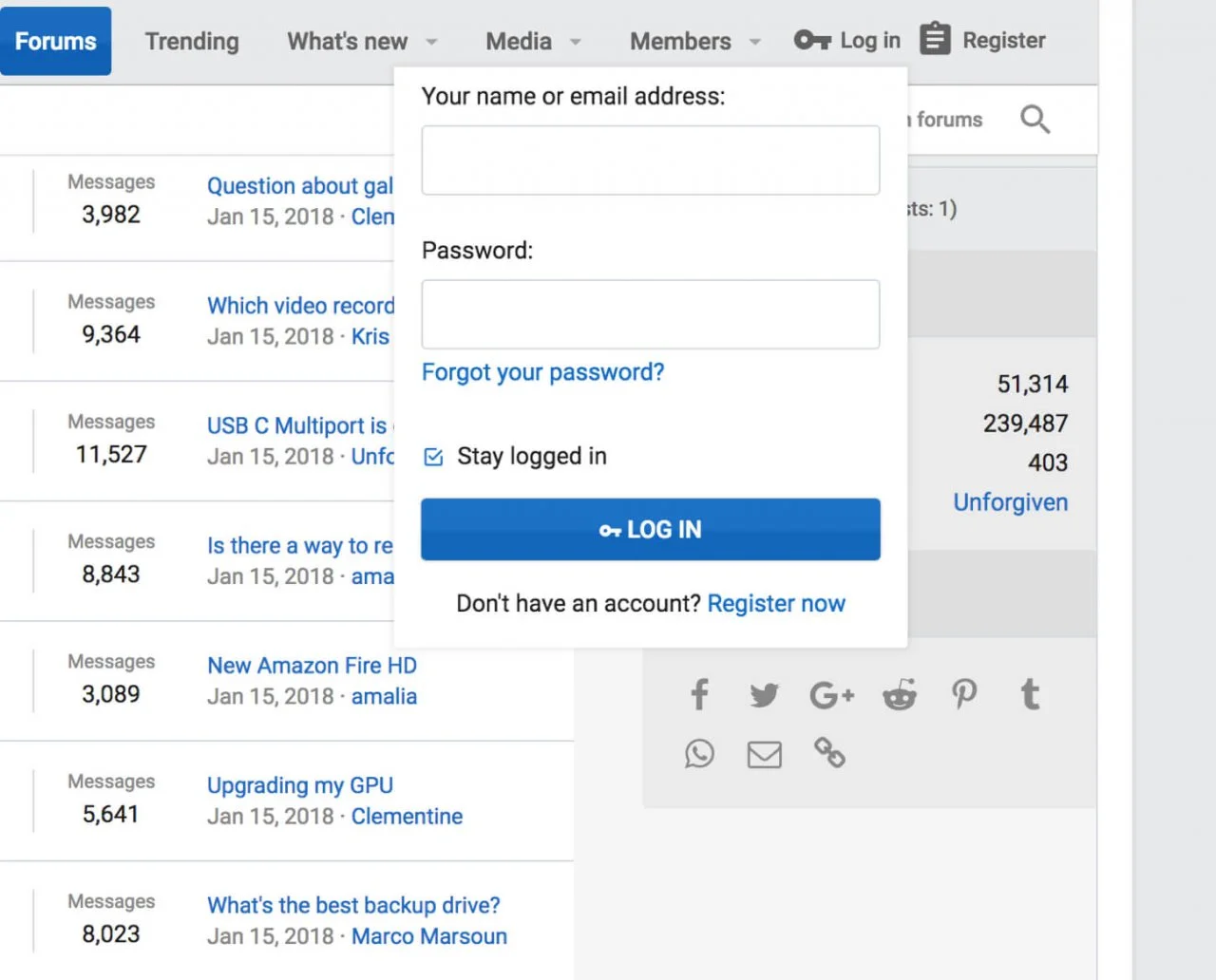Click the WhatsApp share icon

point(700,754)
